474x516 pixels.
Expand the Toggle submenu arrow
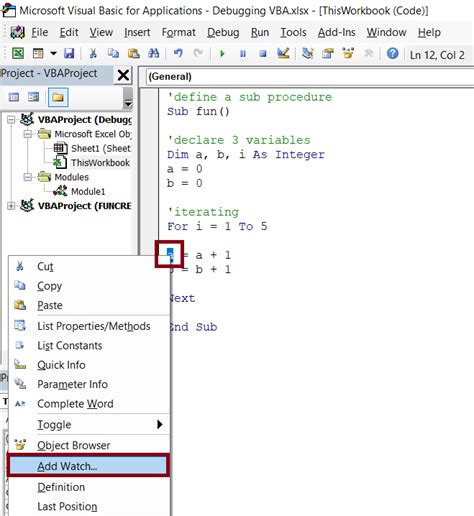(x=160, y=424)
